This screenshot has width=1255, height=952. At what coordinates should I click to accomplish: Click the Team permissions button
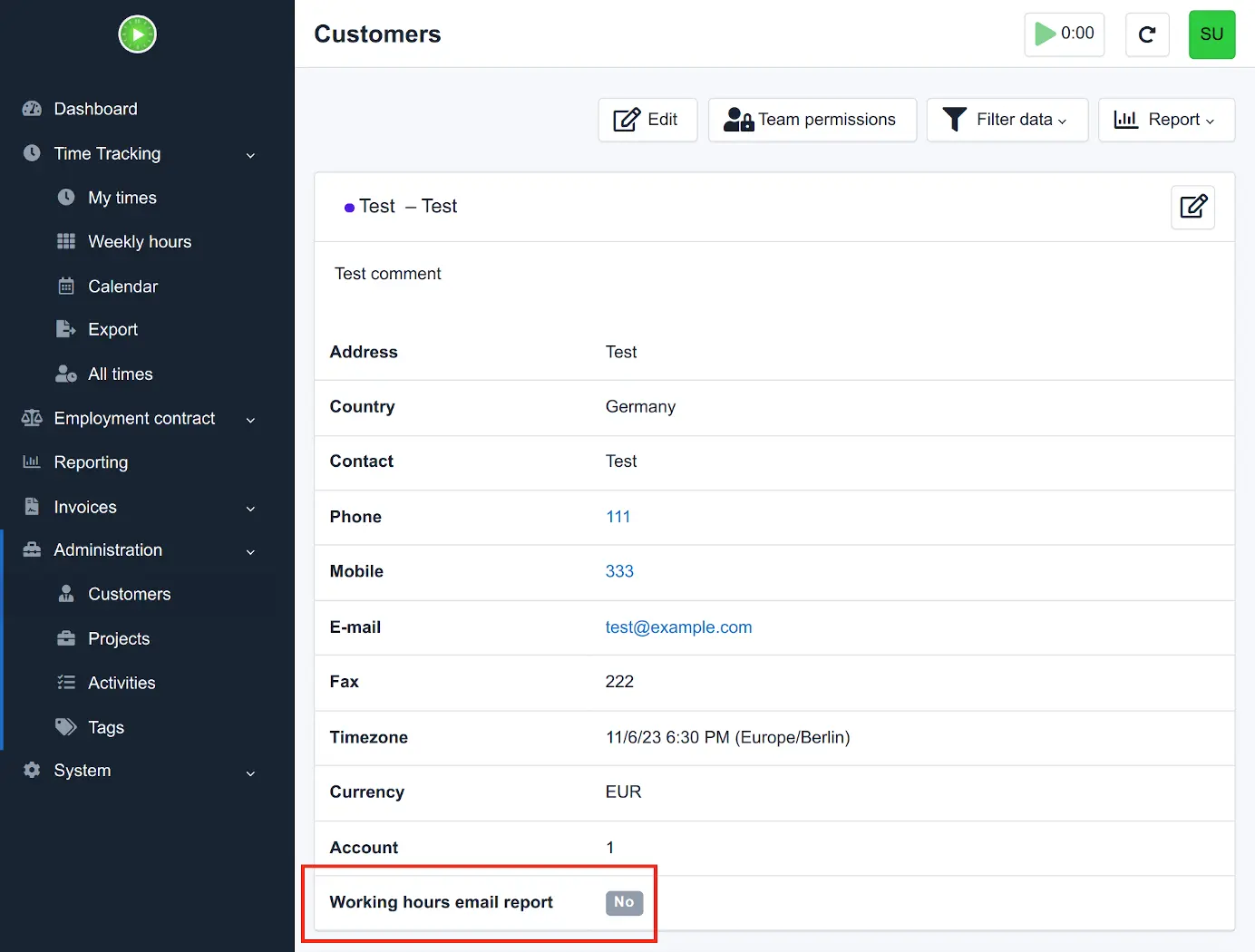click(x=812, y=120)
